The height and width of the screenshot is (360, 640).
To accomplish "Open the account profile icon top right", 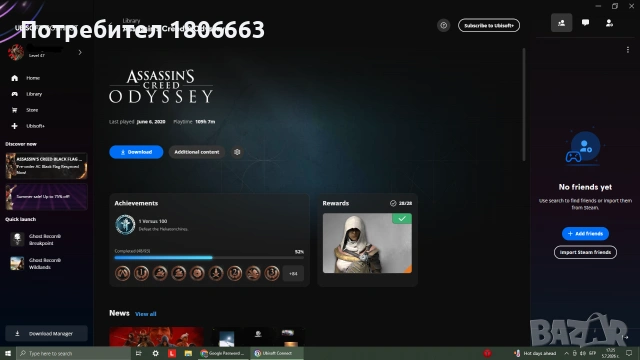I will click(x=609, y=23).
